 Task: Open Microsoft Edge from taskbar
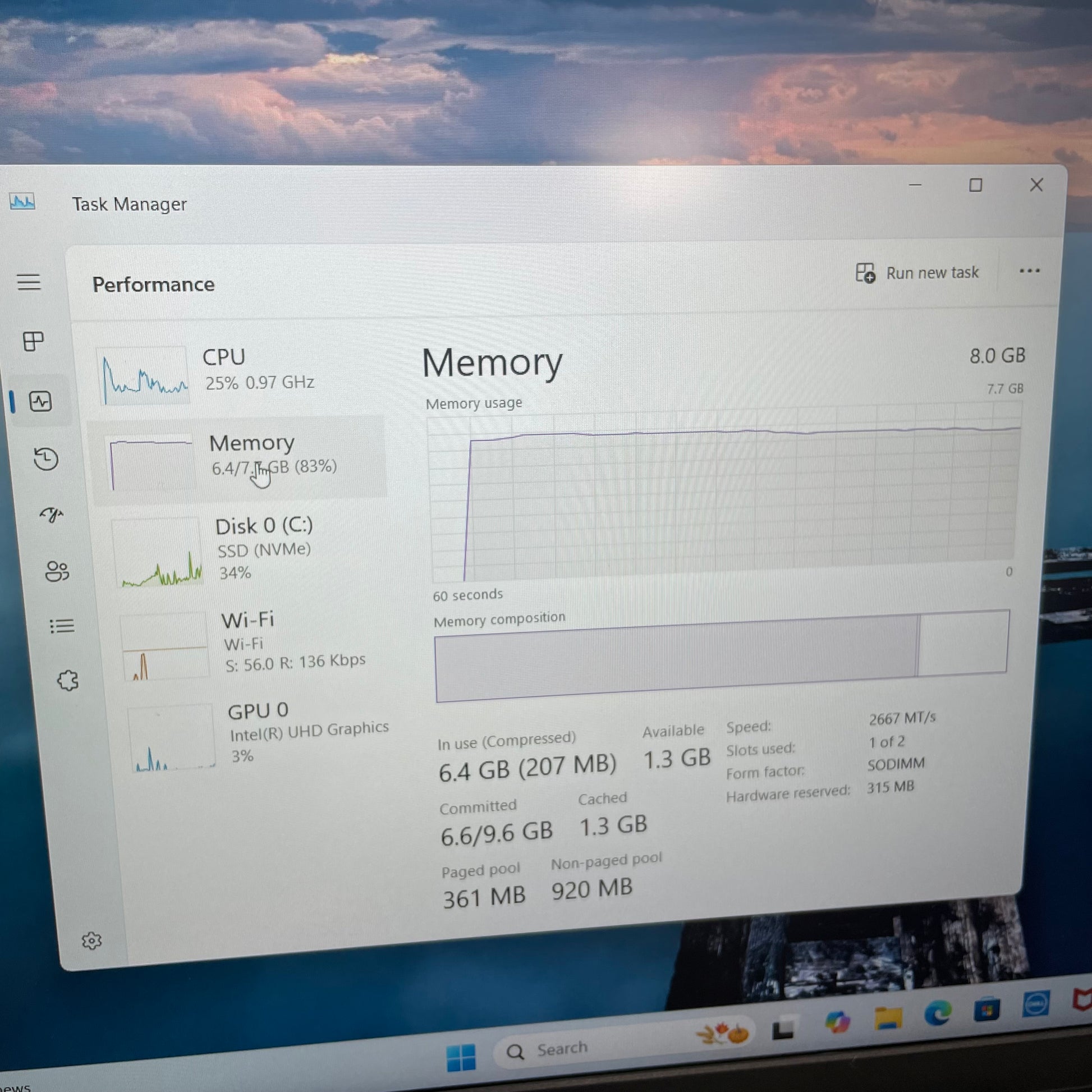[938, 1013]
